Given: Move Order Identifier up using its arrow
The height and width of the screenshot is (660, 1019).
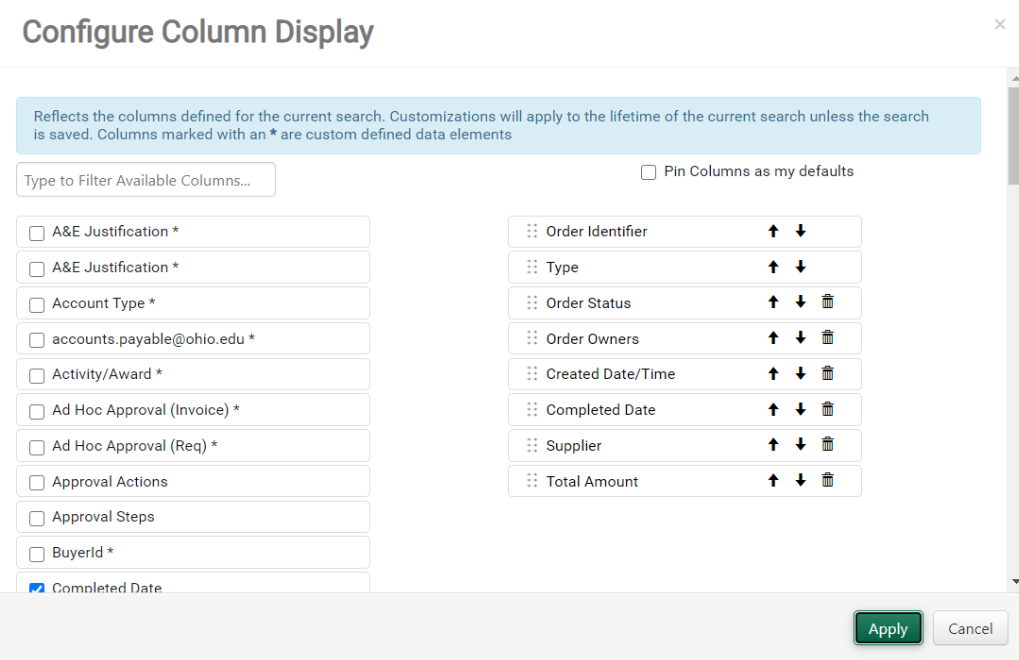Looking at the screenshot, I should tap(773, 230).
